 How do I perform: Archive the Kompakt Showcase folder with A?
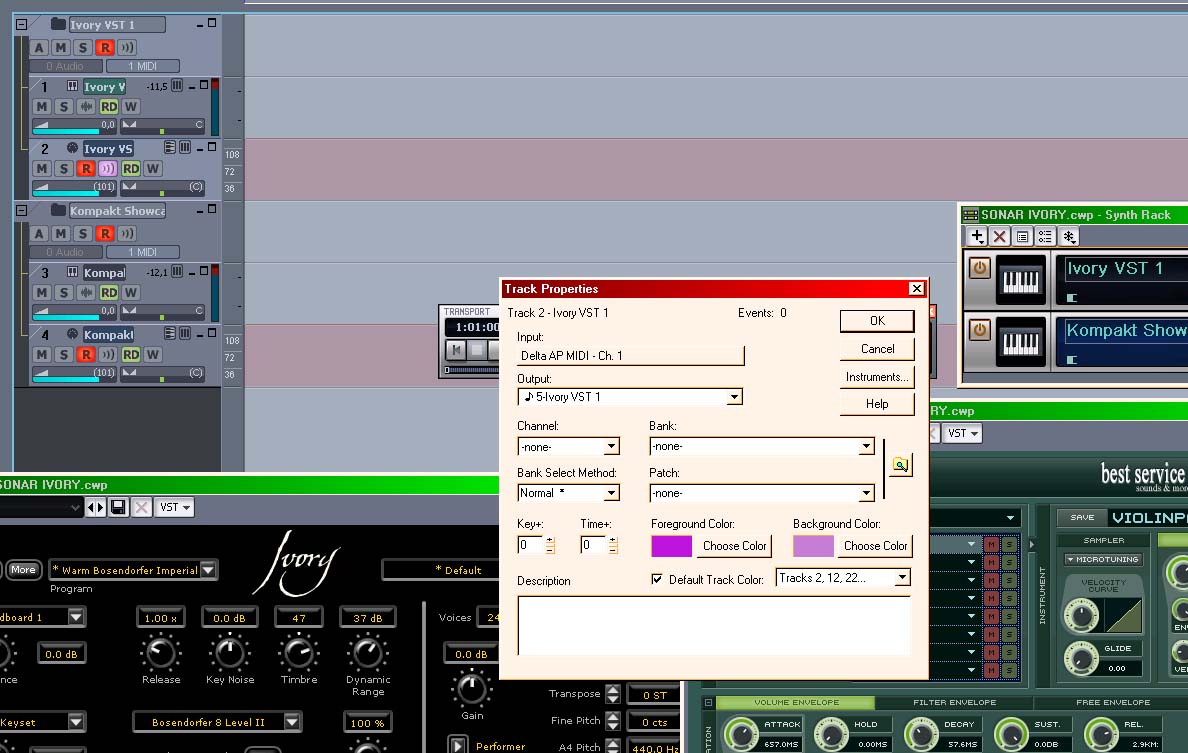(x=39, y=234)
